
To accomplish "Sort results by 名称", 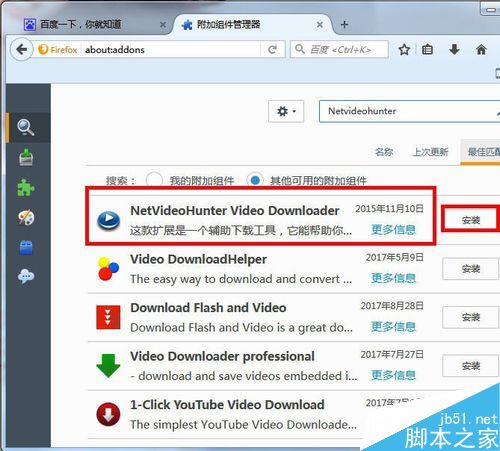I will tap(384, 152).
